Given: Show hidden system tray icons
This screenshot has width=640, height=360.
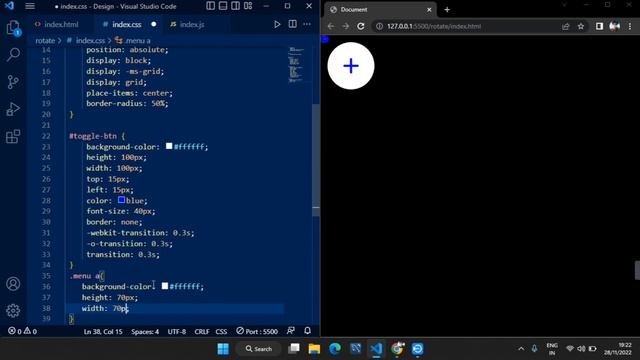Looking at the screenshot, I should tap(521, 349).
